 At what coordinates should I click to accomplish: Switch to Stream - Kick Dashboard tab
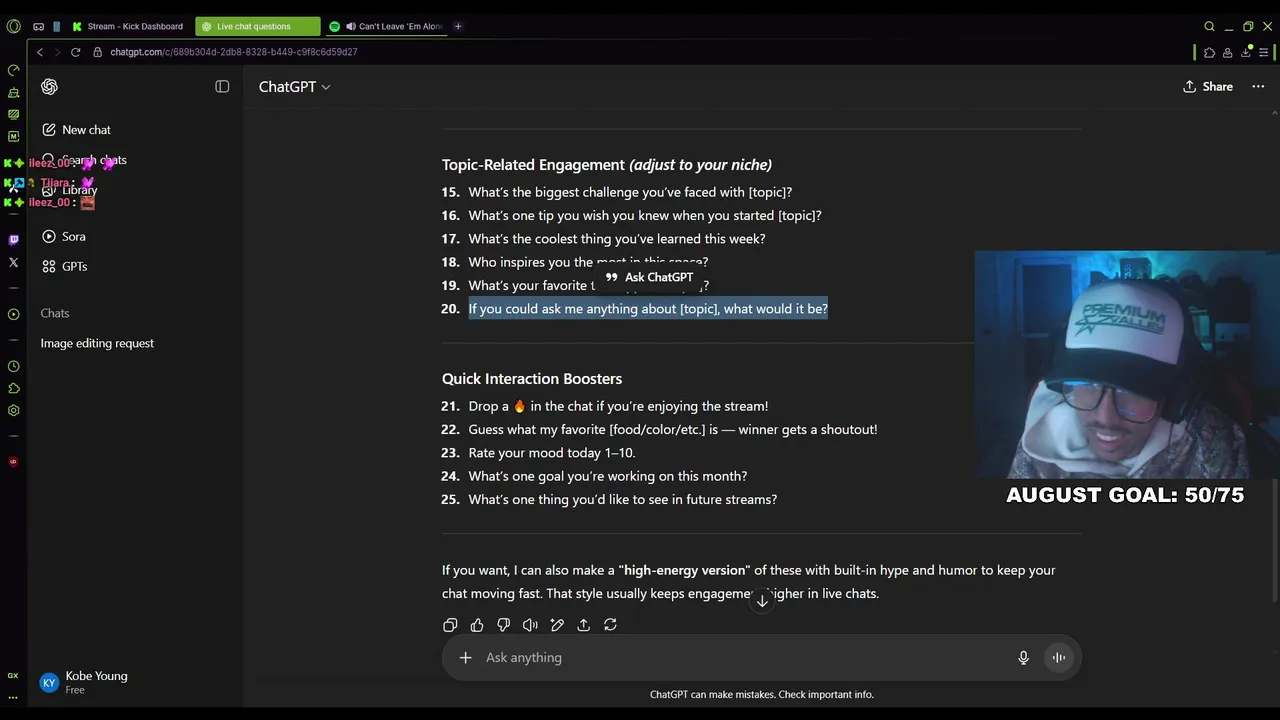(128, 26)
